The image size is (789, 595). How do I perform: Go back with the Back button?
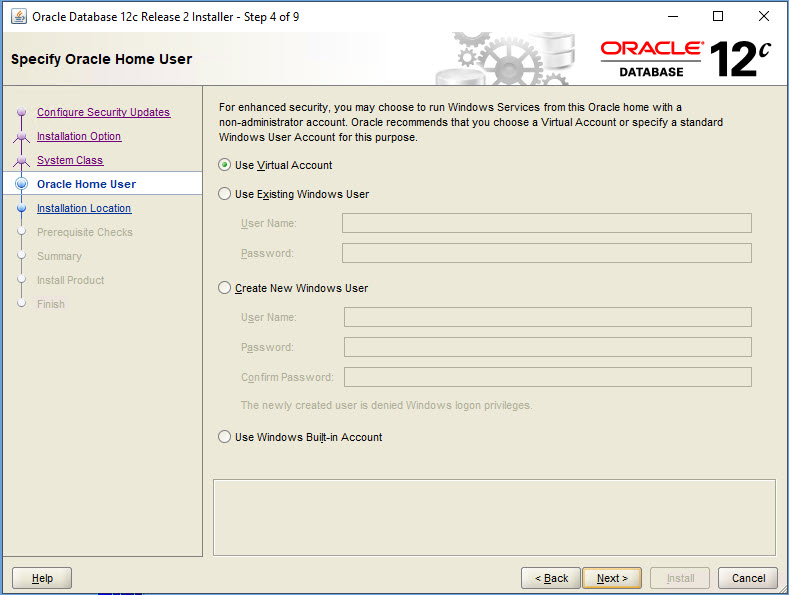551,578
